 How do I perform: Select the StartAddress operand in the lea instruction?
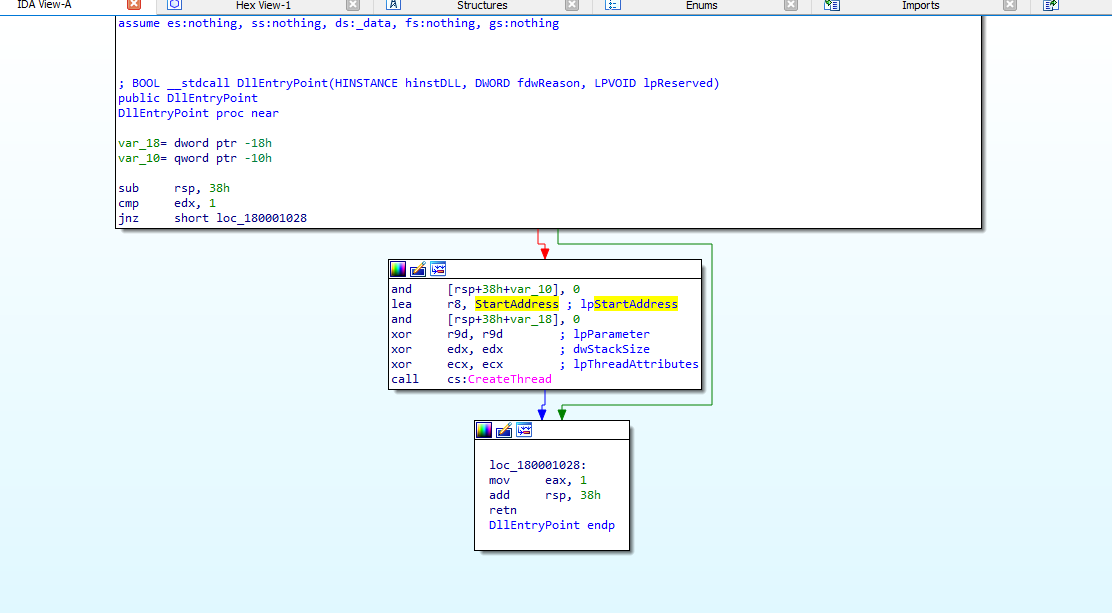[516, 304]
